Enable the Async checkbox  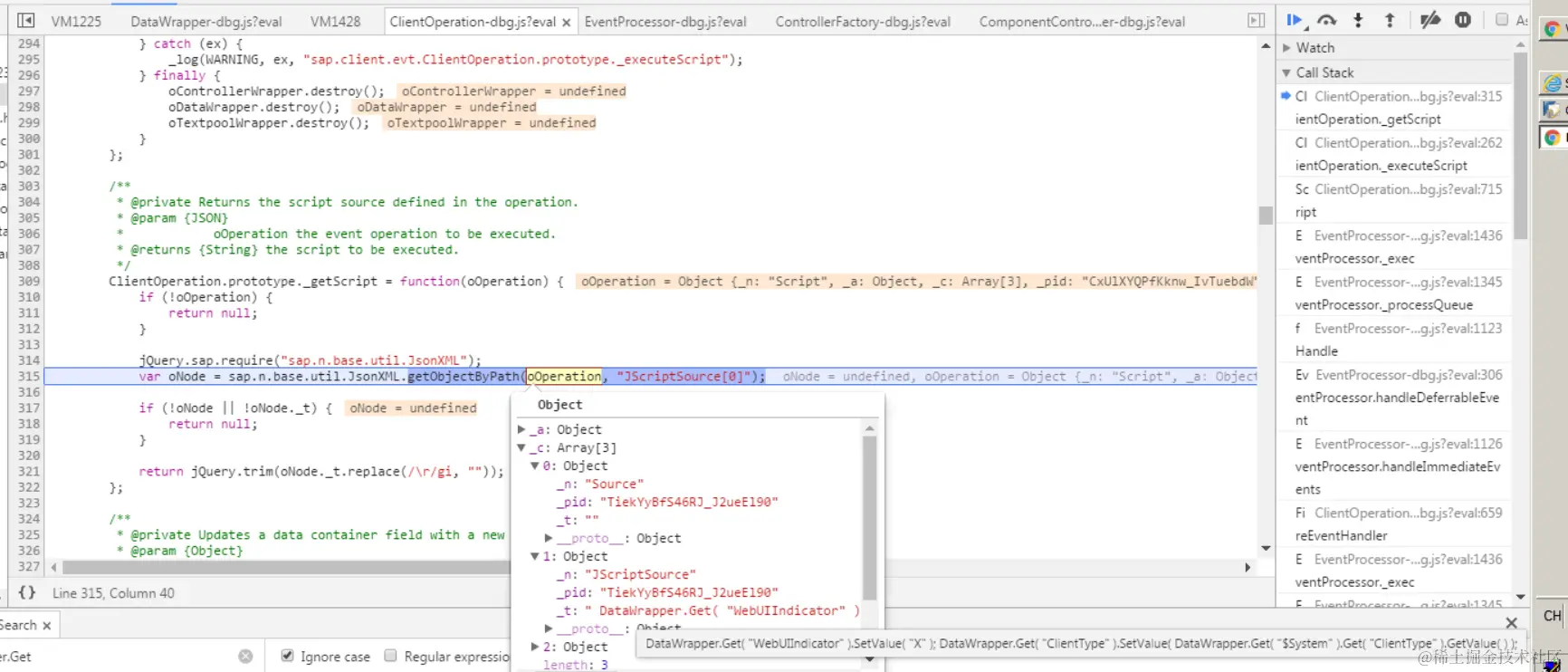click(x=1502, y=19)
